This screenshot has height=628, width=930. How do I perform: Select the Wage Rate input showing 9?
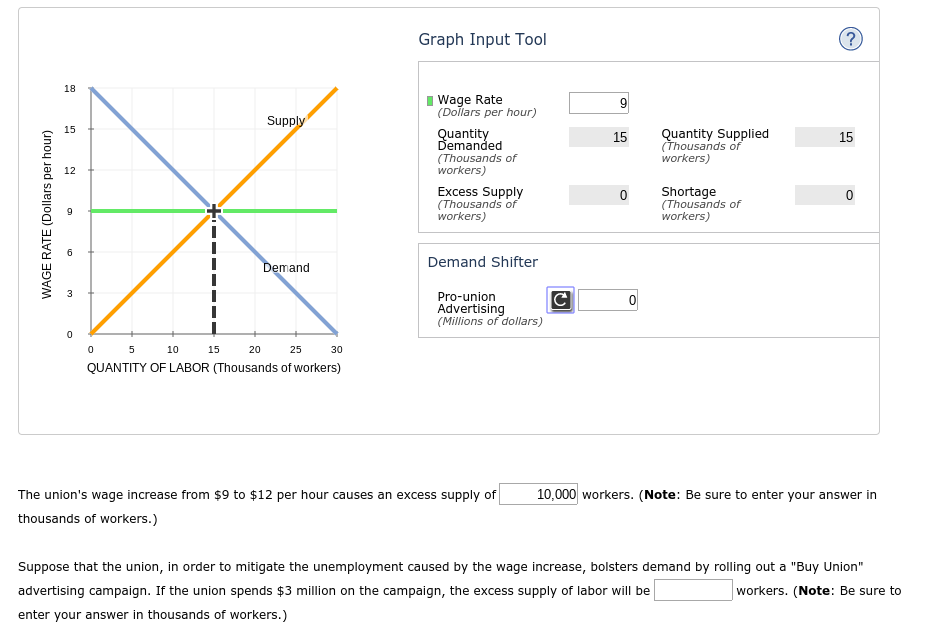pyautogui.click(x=597, y=102)
